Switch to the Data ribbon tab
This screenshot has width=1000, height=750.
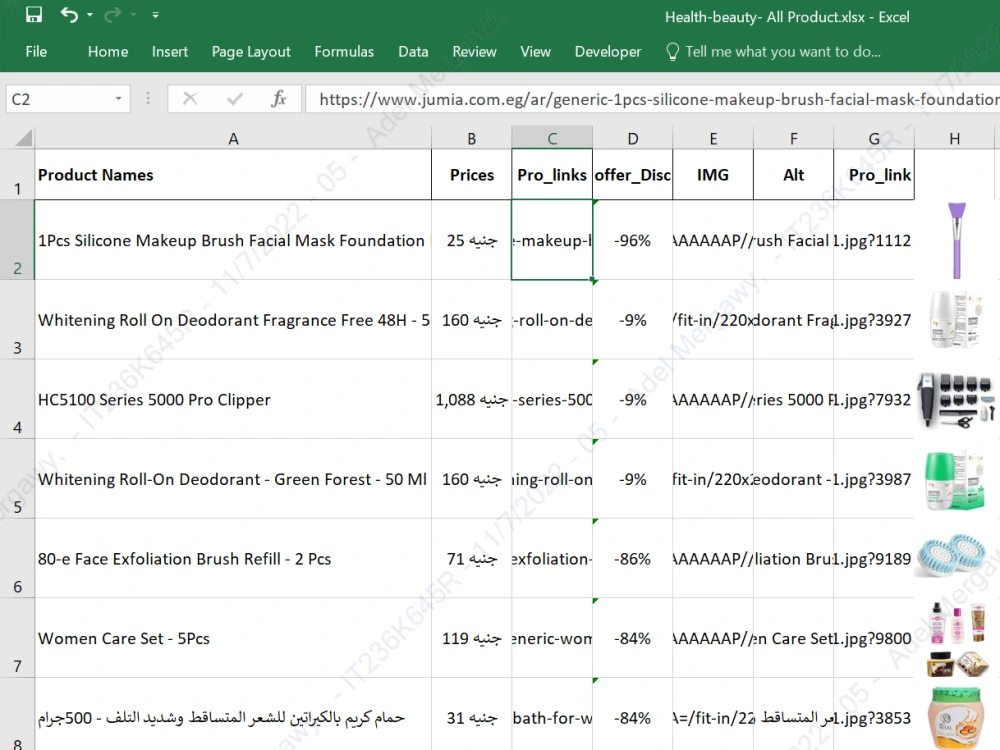[x=413, y=51]
